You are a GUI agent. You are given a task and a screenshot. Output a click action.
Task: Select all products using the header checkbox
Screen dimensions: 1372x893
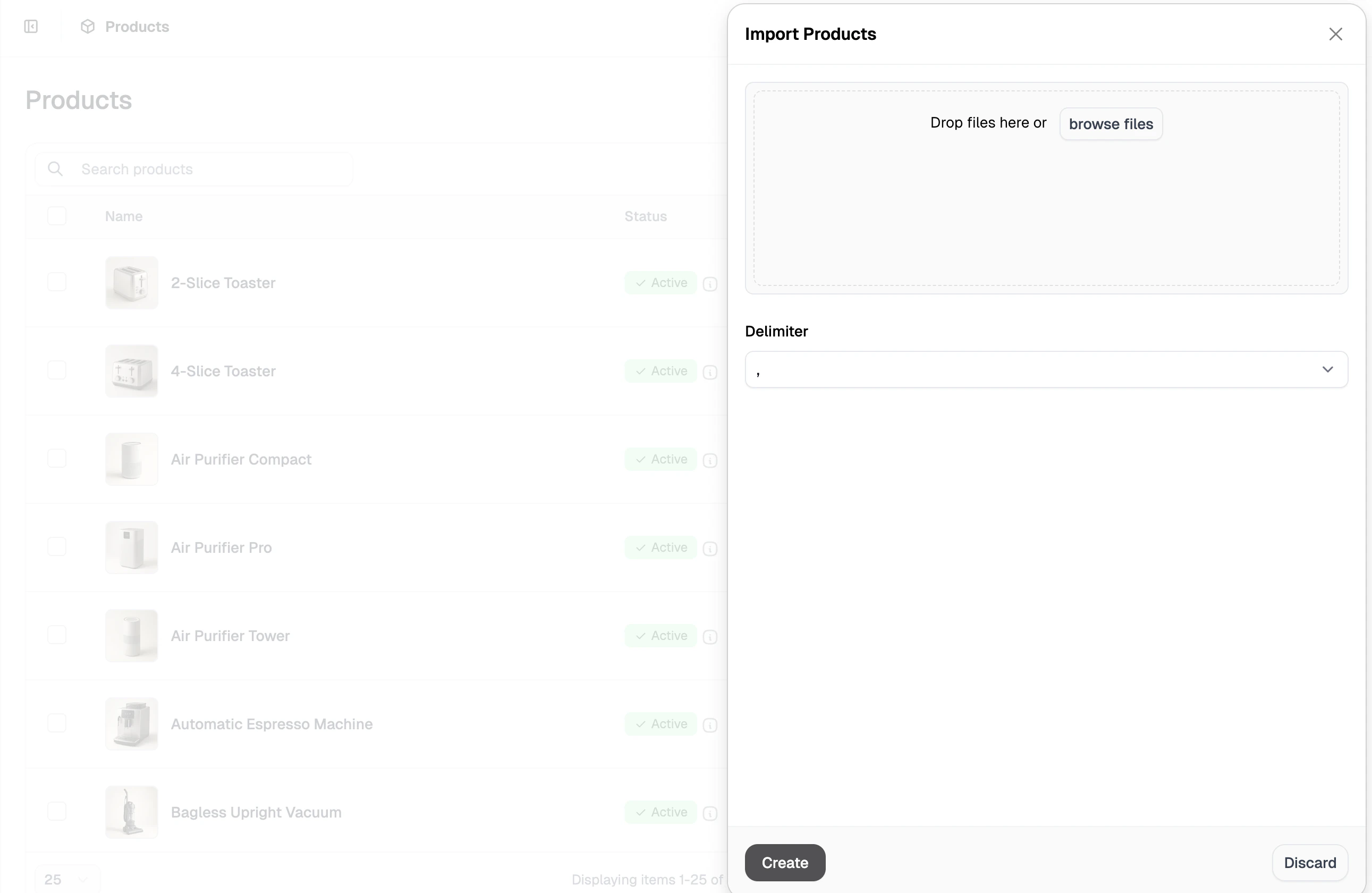point(56,216)
